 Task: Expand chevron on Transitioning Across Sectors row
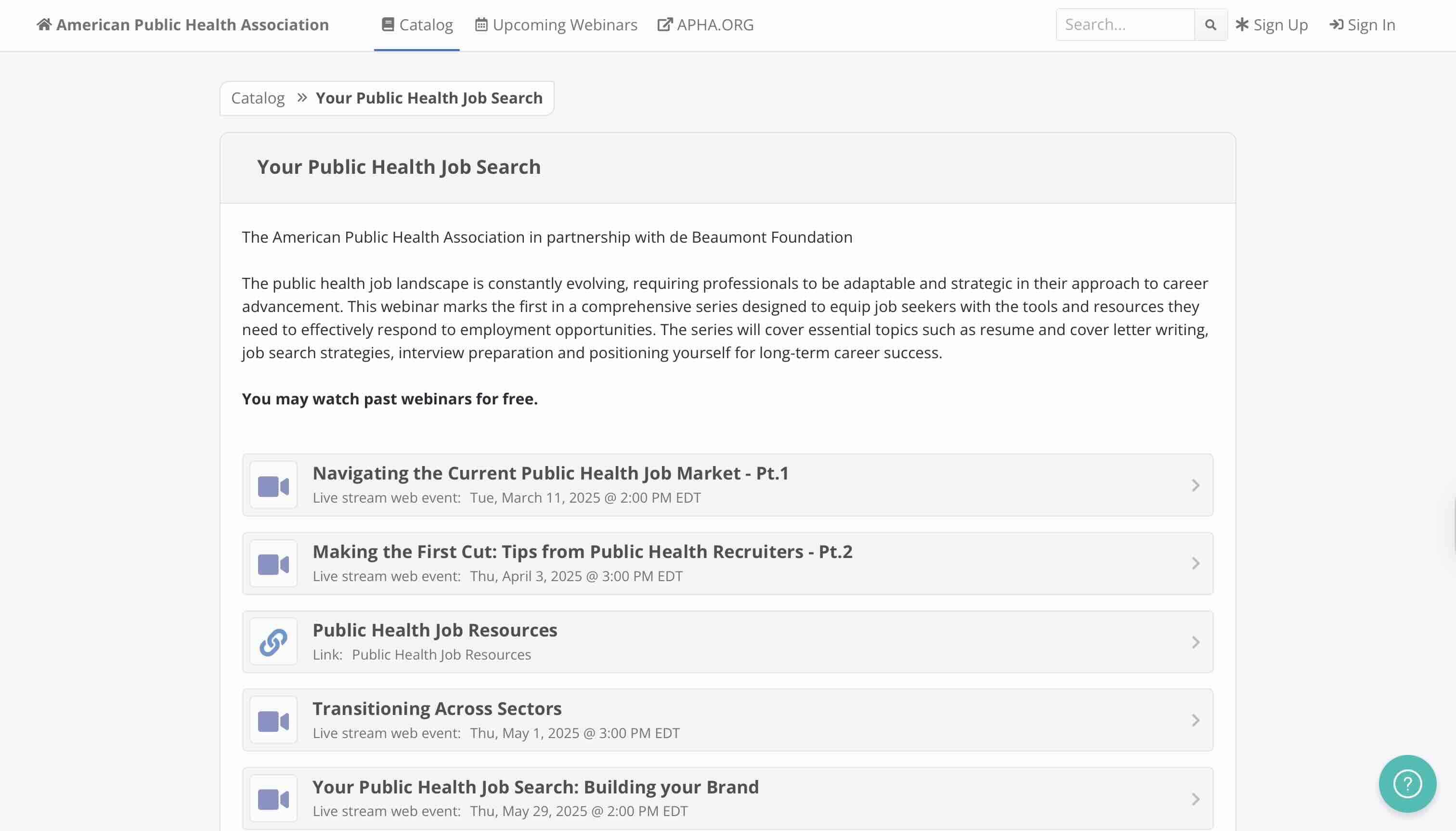pyautogui.click(x=1195, y=721)
